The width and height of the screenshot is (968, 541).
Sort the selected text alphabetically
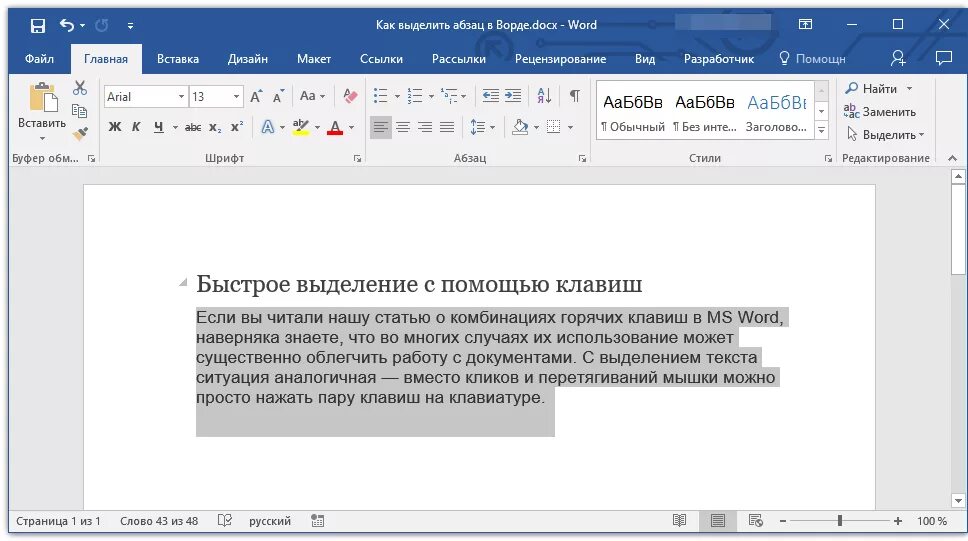click(x=544, y=96)
